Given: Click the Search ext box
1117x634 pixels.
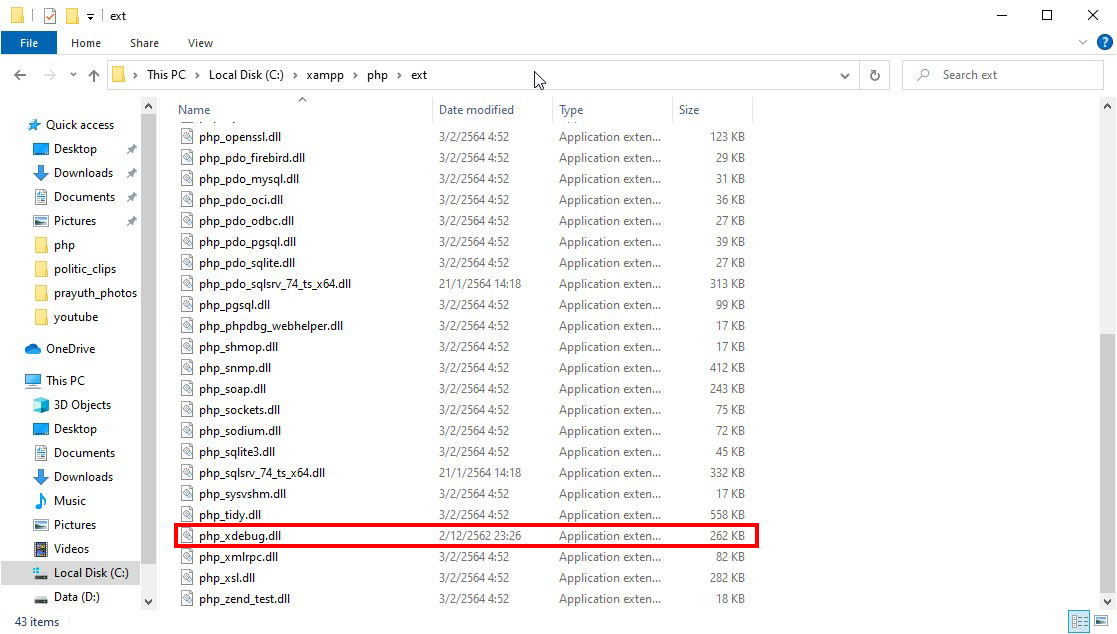Looking at the screenshot, I should click(1003, 75).
